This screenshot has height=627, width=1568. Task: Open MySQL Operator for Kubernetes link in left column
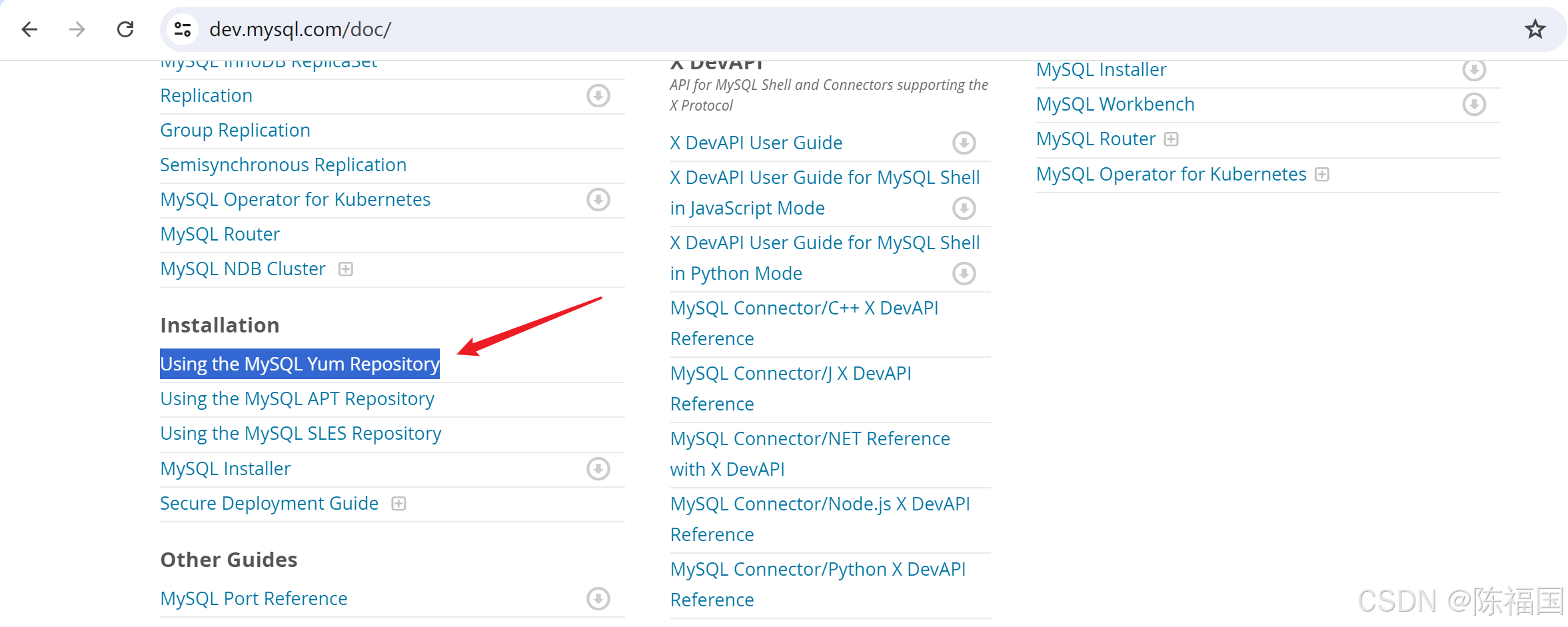(x=295, y=199)
